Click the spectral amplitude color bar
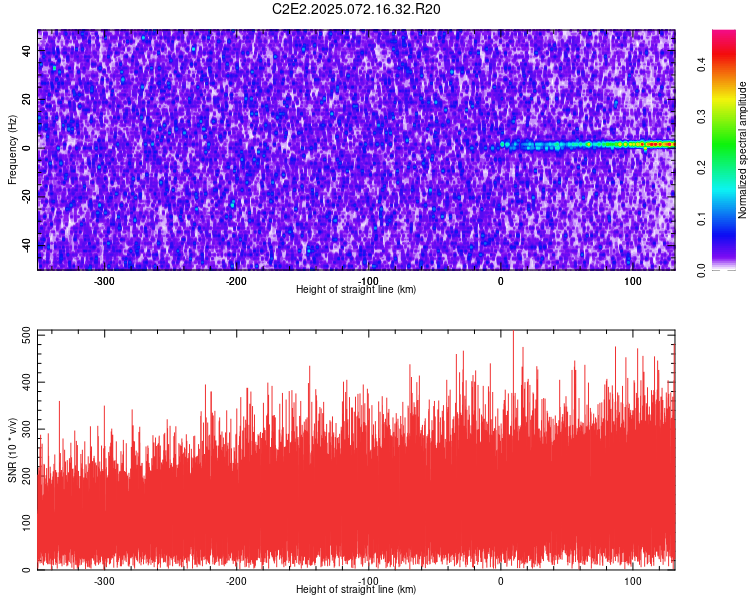The width and height of the screenshot is (750, 600). 724,150
